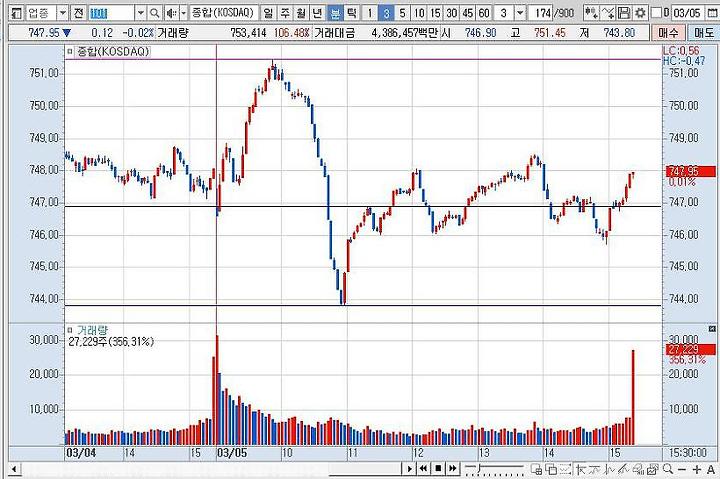Select the 분 (minute) period tab
The height and width of the screenshot is (479, 720).
click(x=335, y=13)
